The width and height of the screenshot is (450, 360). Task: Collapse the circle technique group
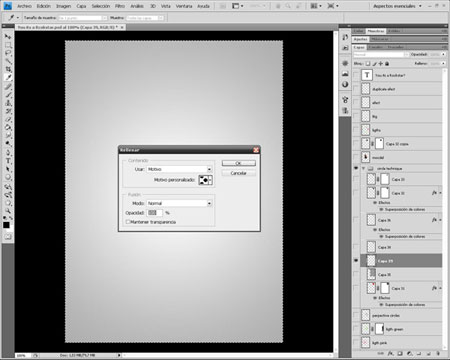click(x=364, y=168)
